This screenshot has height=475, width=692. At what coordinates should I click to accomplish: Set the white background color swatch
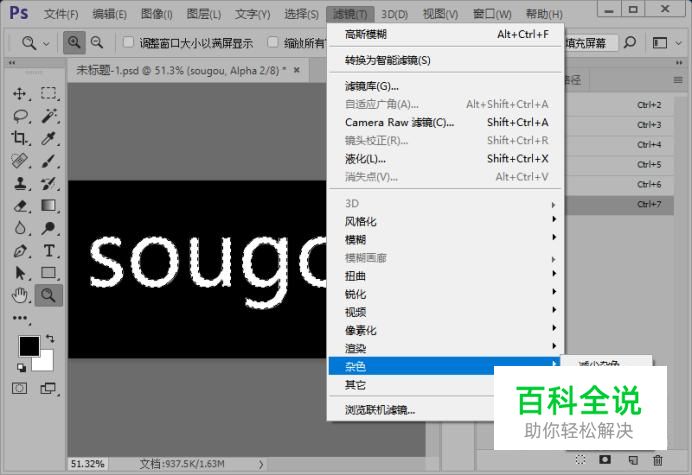click(x=46, y=363)
